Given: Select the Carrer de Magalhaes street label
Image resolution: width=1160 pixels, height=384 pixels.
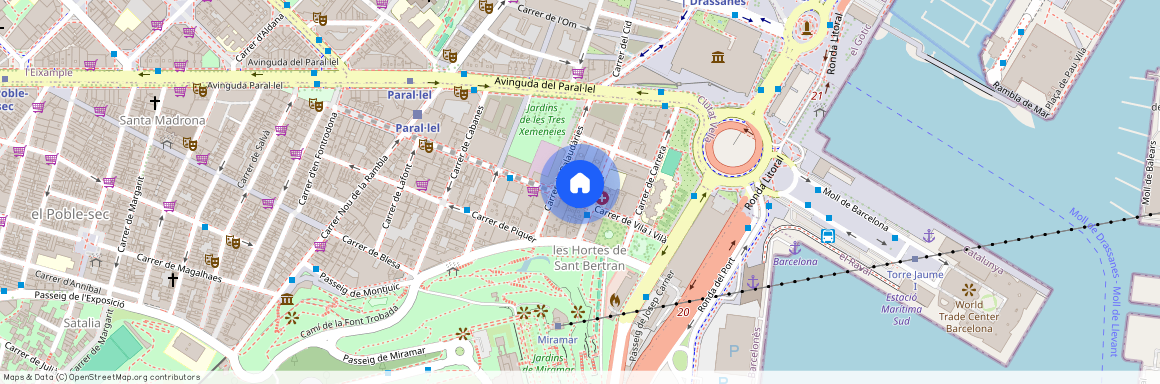Looking at the screenshot, I should pyautogui.click(x=179, y=269).
